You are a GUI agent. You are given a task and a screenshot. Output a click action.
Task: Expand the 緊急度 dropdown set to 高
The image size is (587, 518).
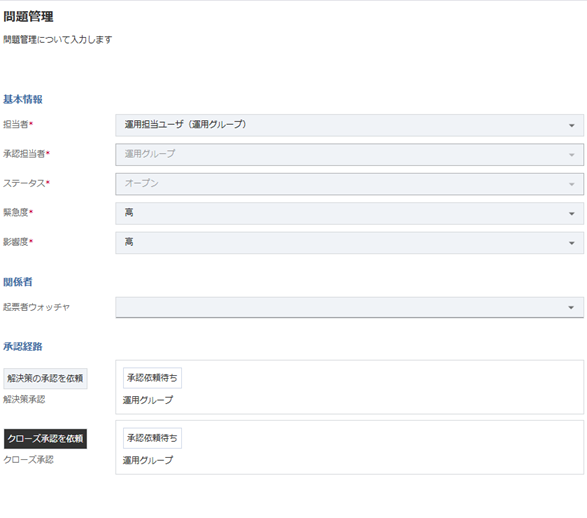pyautogui.click(x=349, y=213)
